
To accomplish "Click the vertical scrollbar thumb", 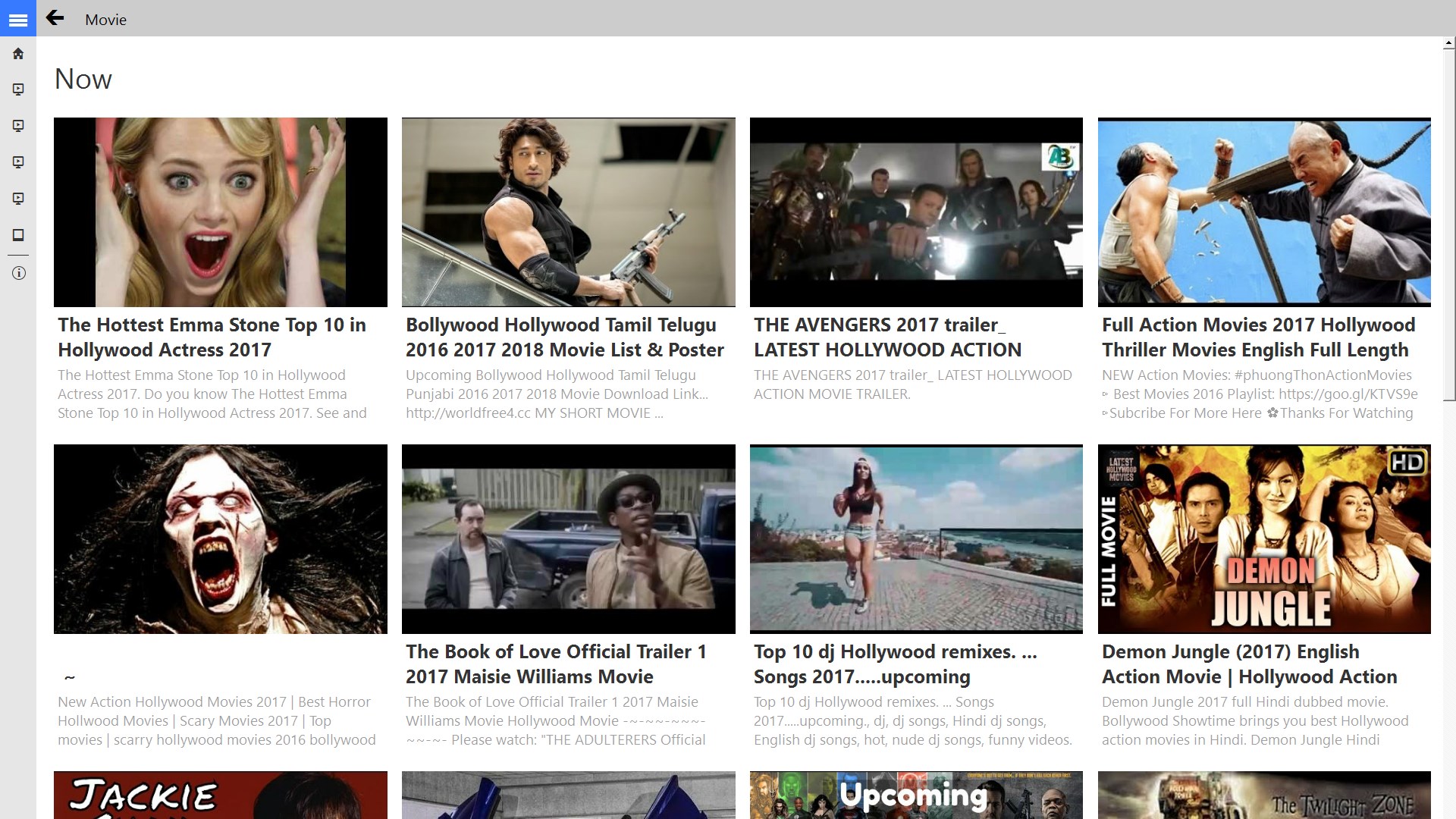I will tap(1448, 224).
